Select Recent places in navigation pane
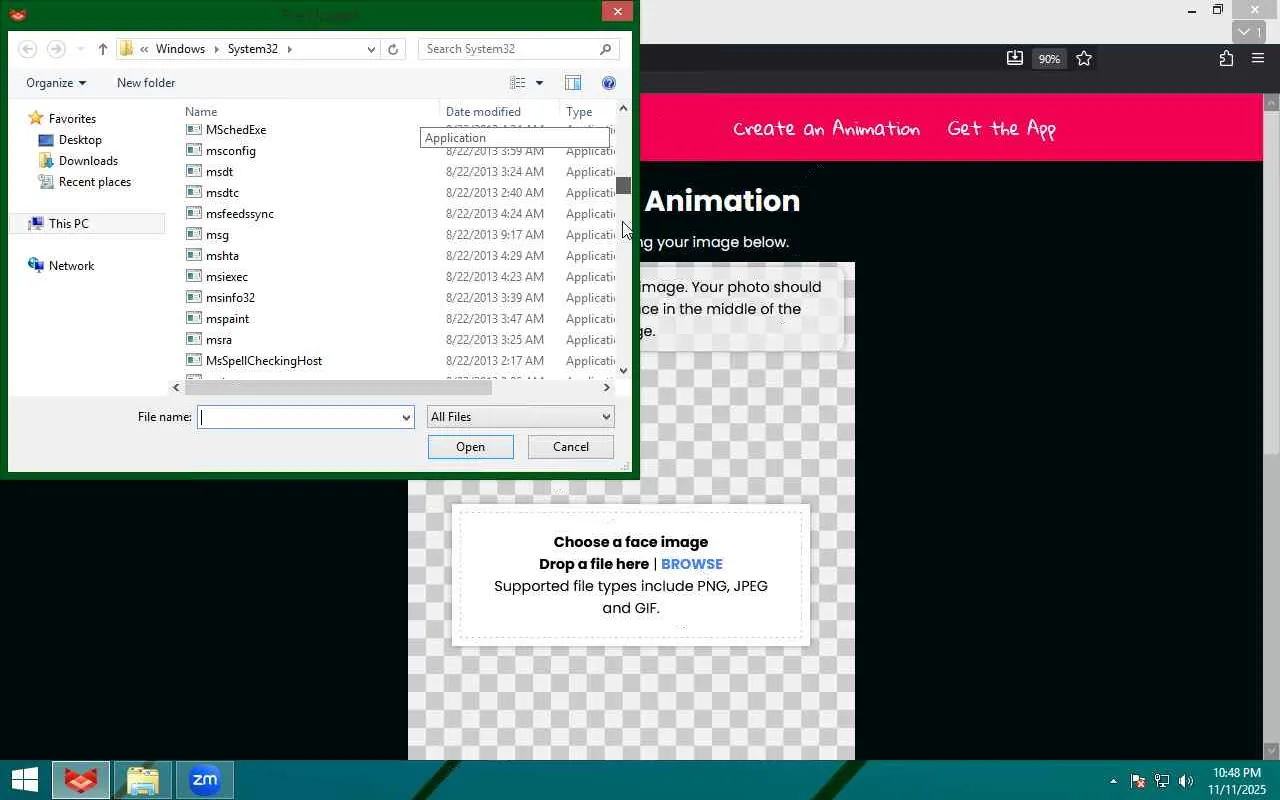Image resolution: width=1280 pixels, height=800 pixels. [x=94, y=182]
